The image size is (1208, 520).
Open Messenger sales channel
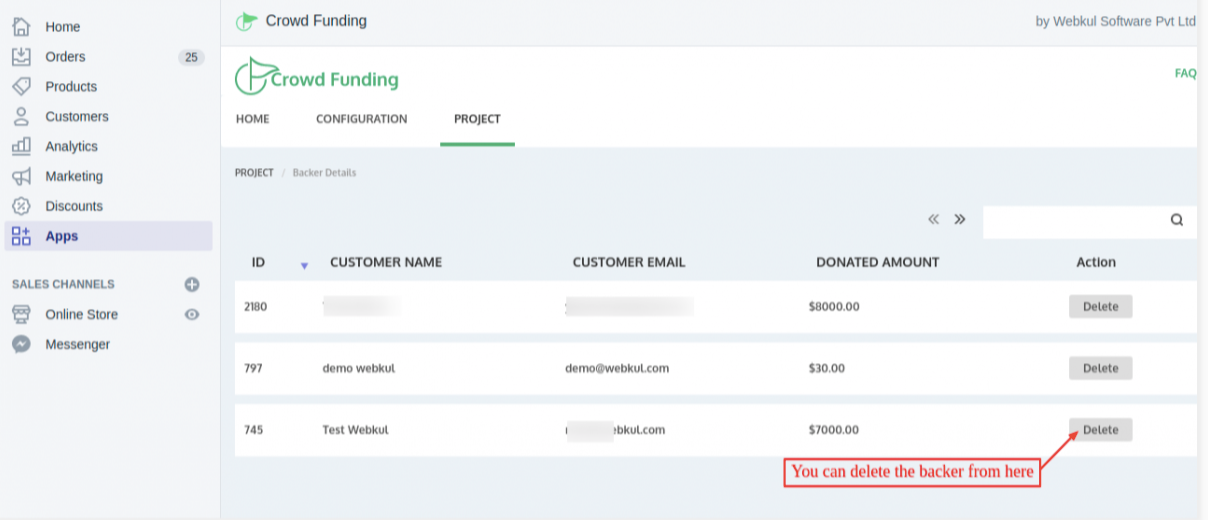[x=77, y=344]
